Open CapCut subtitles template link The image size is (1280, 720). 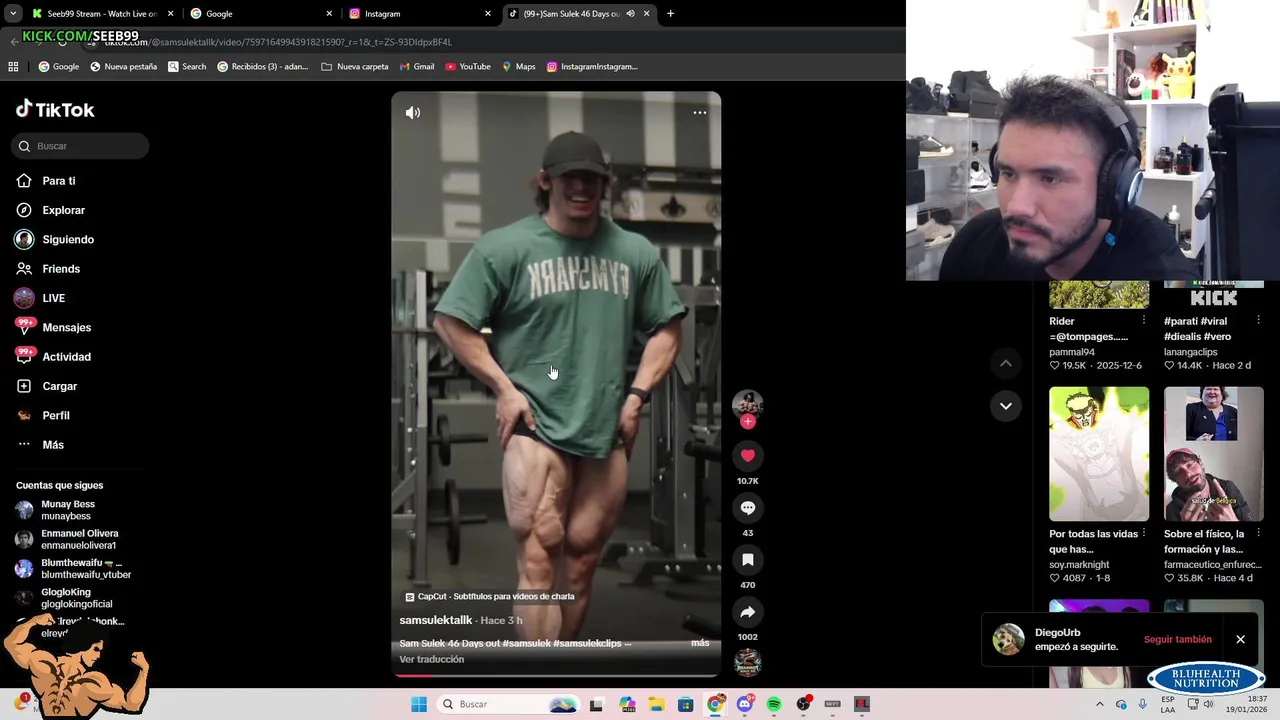[x=489, y=596]
